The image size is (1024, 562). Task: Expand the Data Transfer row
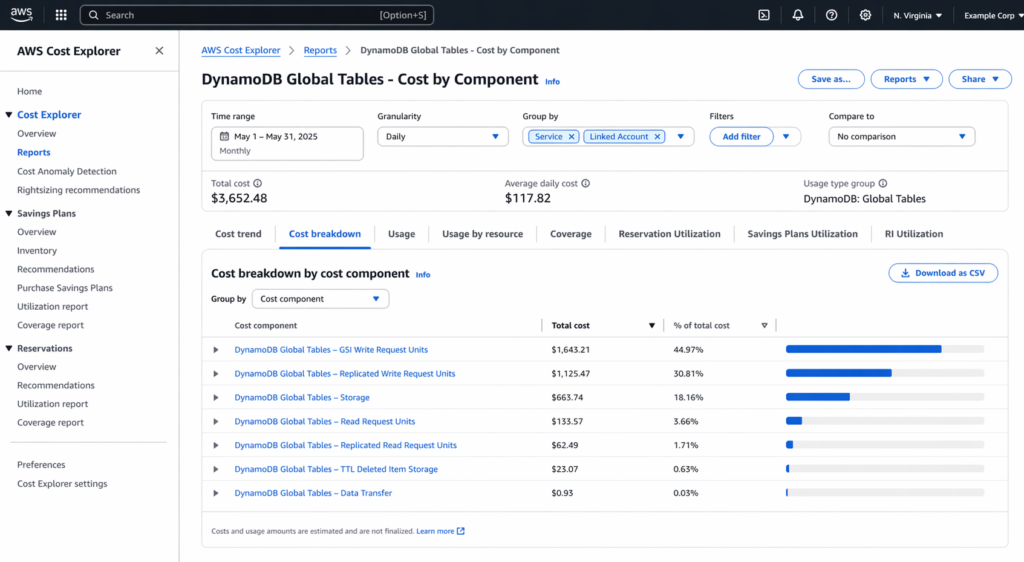coord(216,493)
